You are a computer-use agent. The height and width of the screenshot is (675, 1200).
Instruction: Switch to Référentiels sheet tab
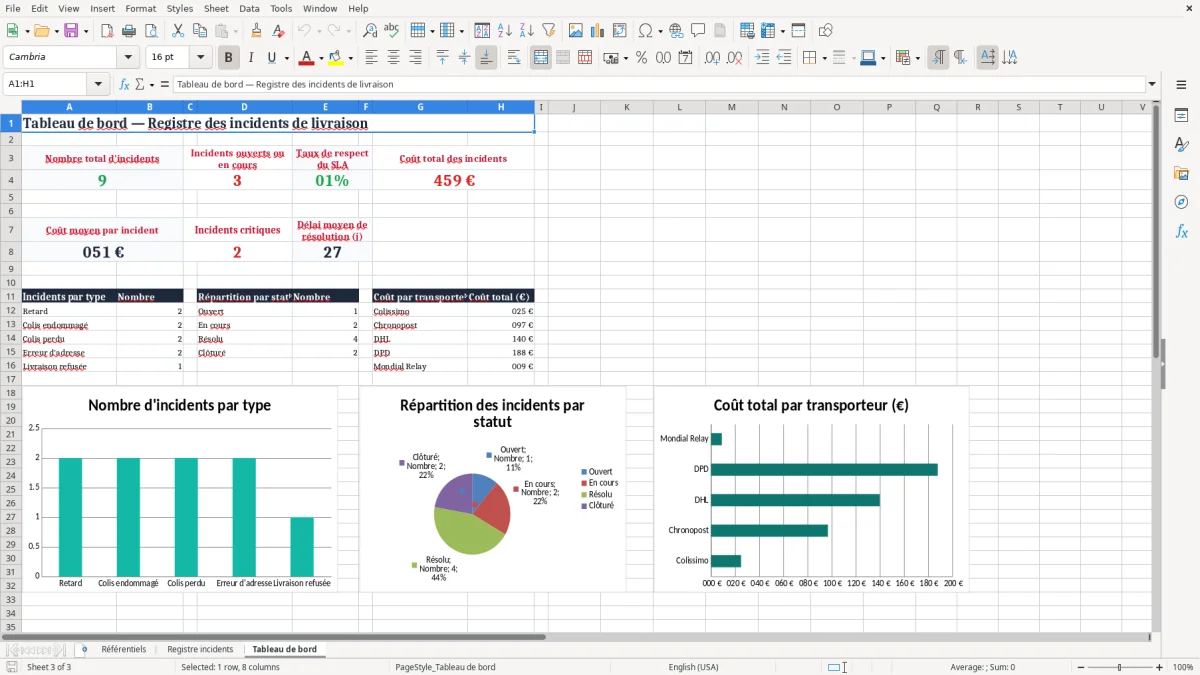tap(123, 649)
